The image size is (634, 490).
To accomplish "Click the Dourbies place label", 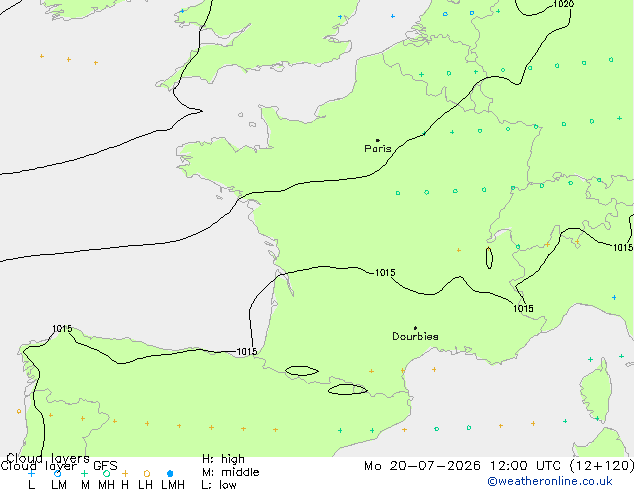I will [415, 336].
